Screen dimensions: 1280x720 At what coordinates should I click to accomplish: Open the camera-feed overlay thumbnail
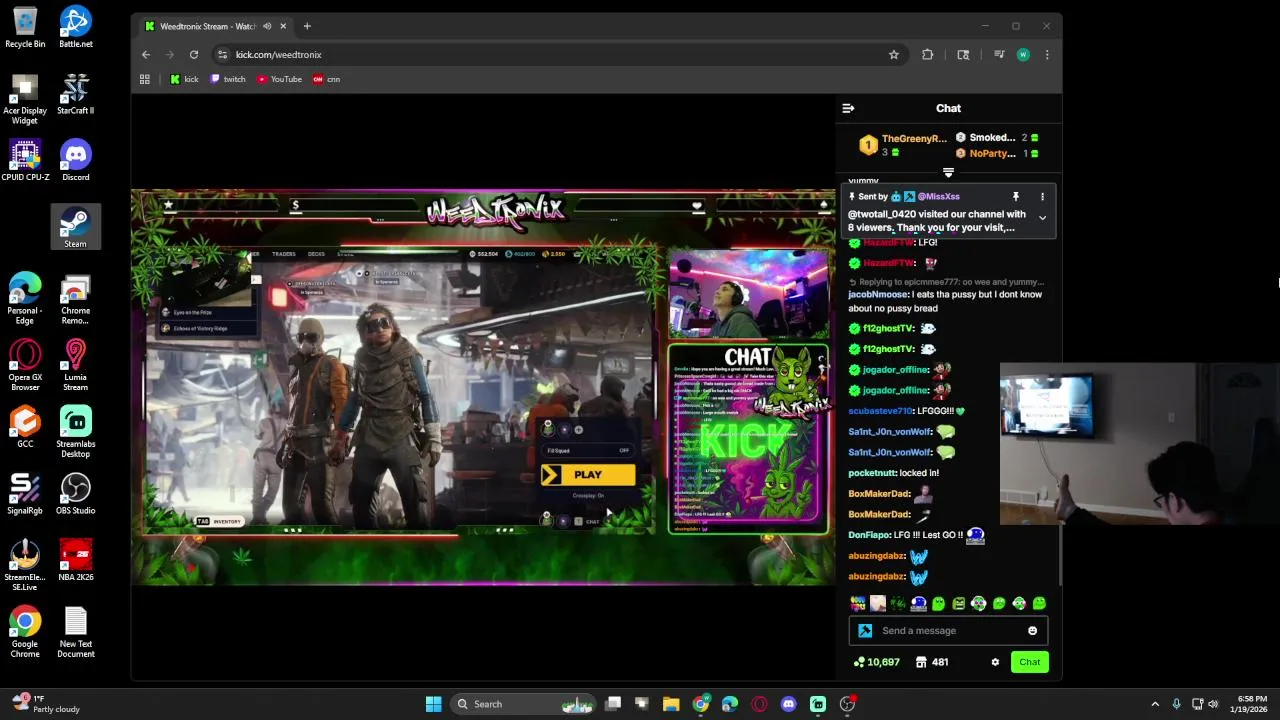[1140, 444]
